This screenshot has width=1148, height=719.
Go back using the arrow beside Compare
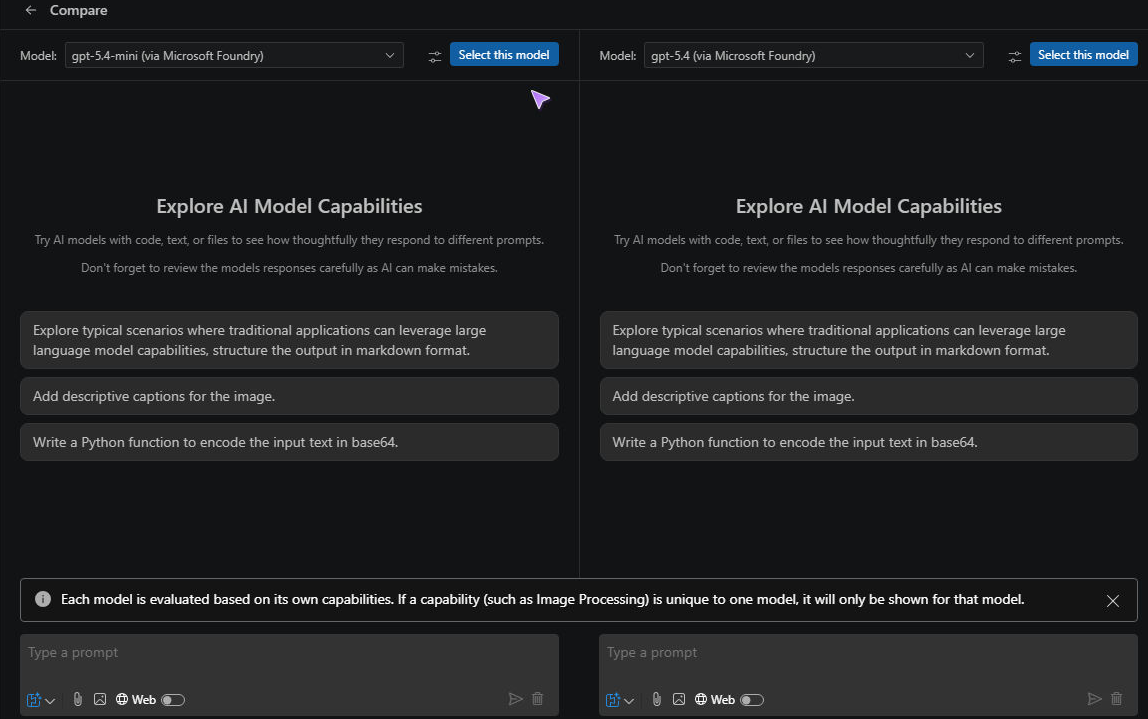[x=31, y=10]
